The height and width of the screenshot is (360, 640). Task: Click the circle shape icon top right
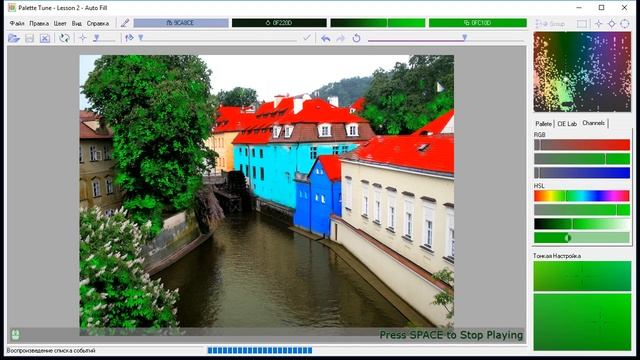(624, 24)
